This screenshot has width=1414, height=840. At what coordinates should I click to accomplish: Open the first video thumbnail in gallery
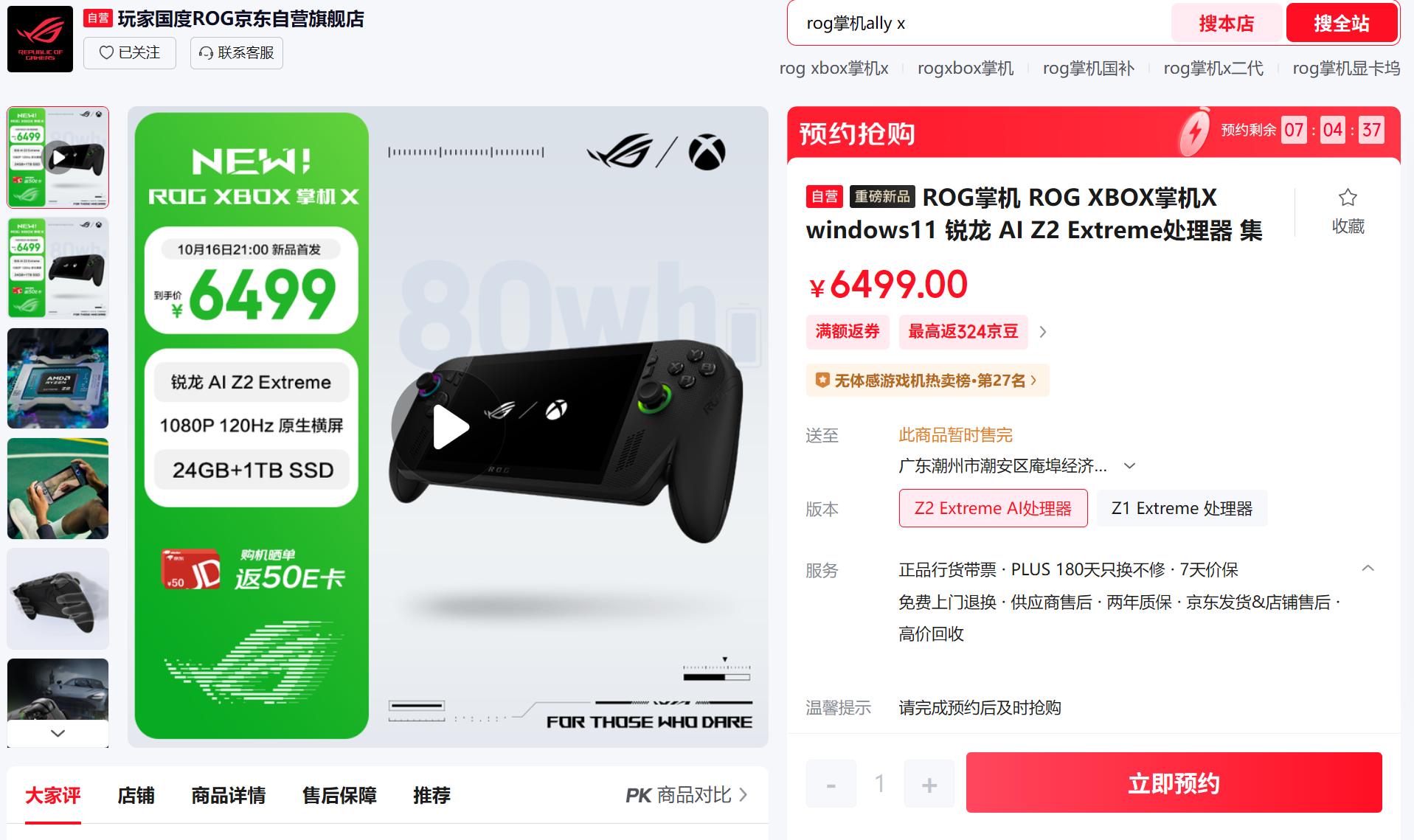[58, 157]
